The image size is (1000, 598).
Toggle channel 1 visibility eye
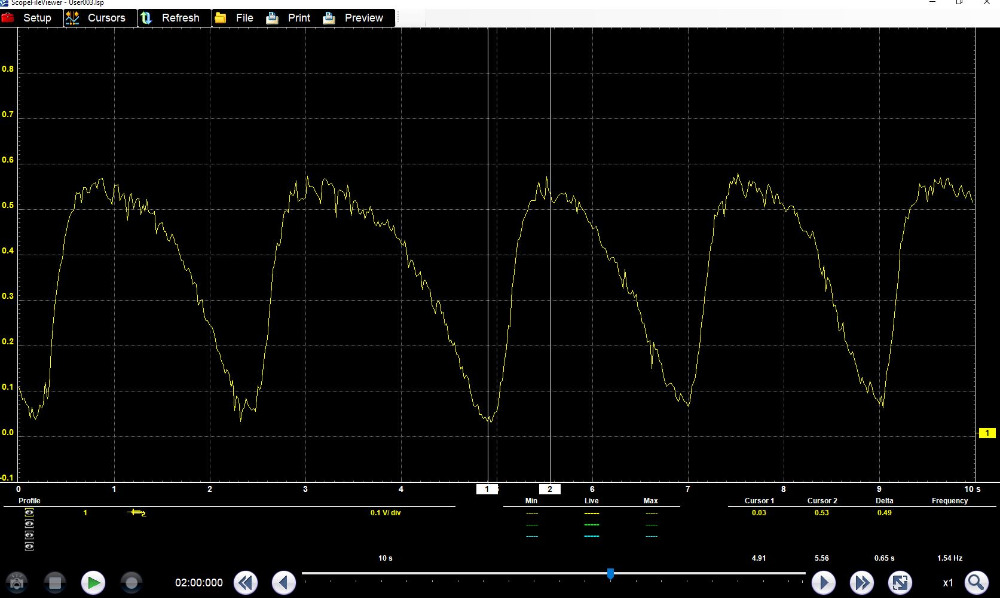coord(29,512)
